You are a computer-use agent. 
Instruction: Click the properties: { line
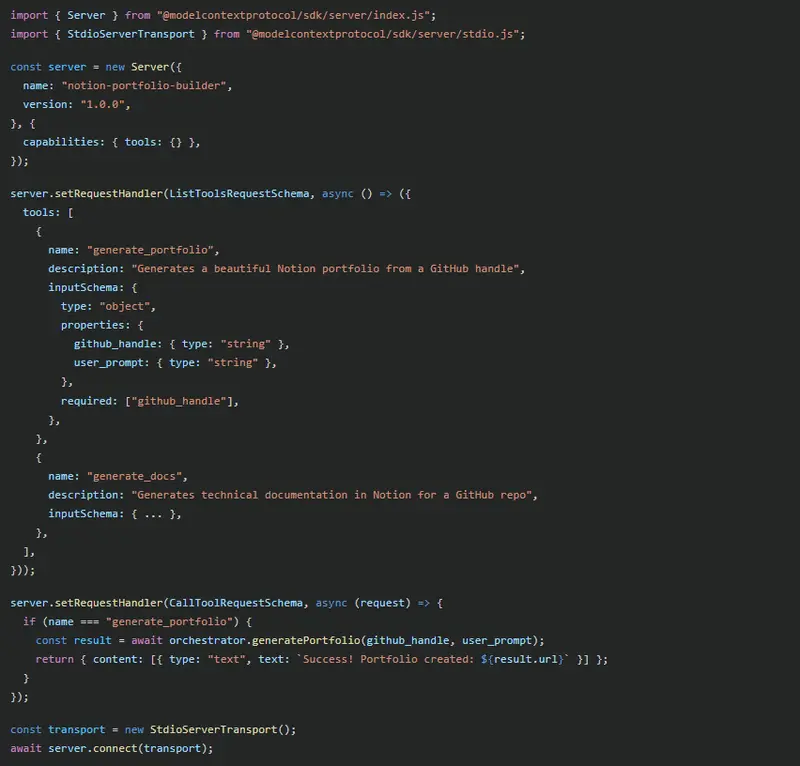click(x=102, y=326)
